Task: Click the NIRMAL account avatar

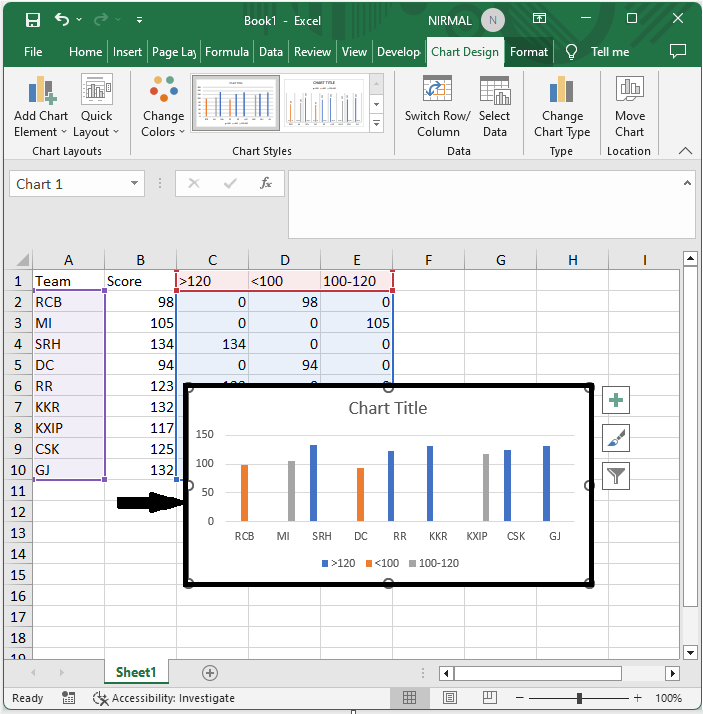Action: [x=493, y=20]
